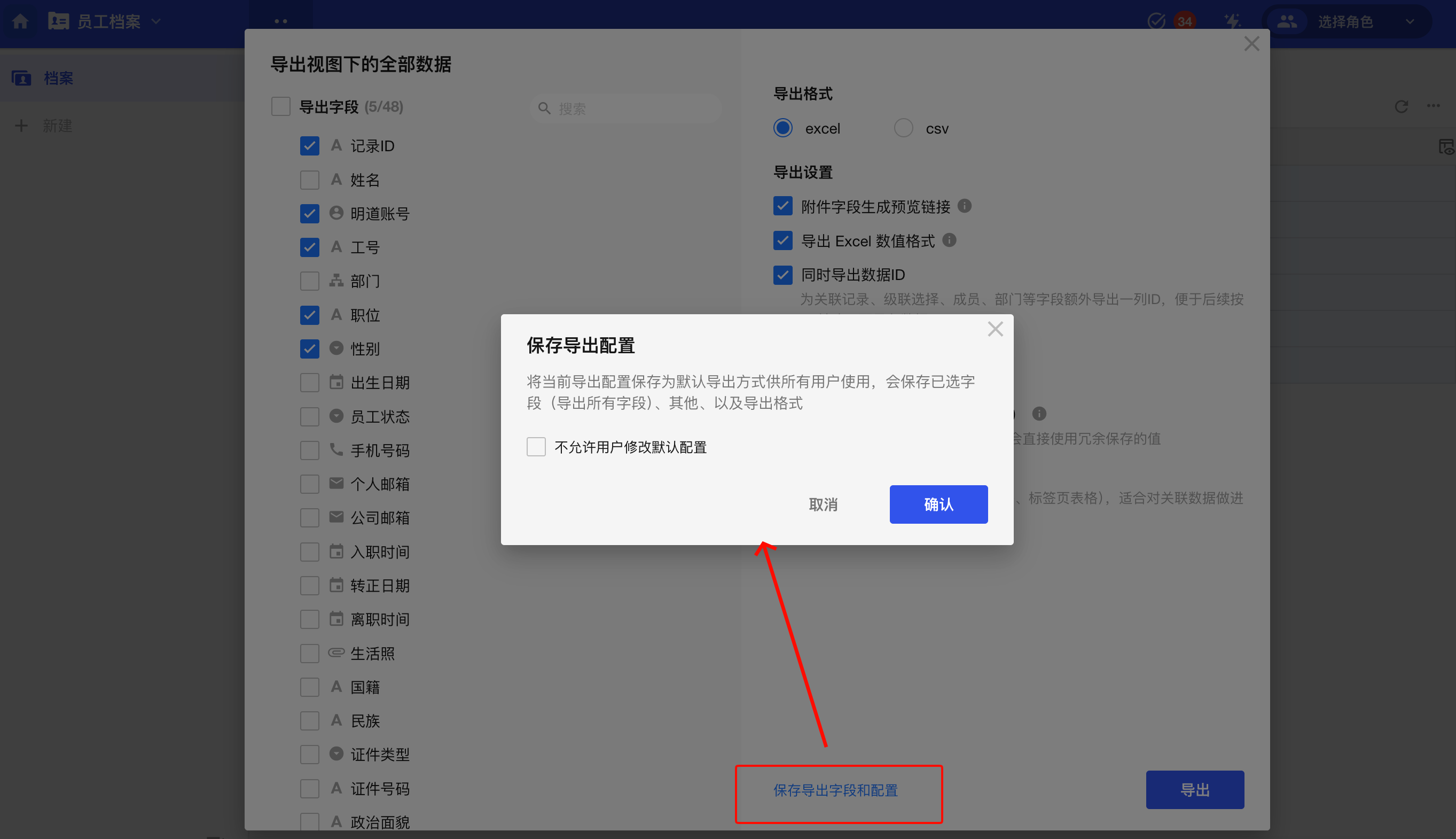1456x839 pixels.
Task: Check 不允许用户修改默认配置 checkbox
Action: pyautogui.click(x=536, y=447)
